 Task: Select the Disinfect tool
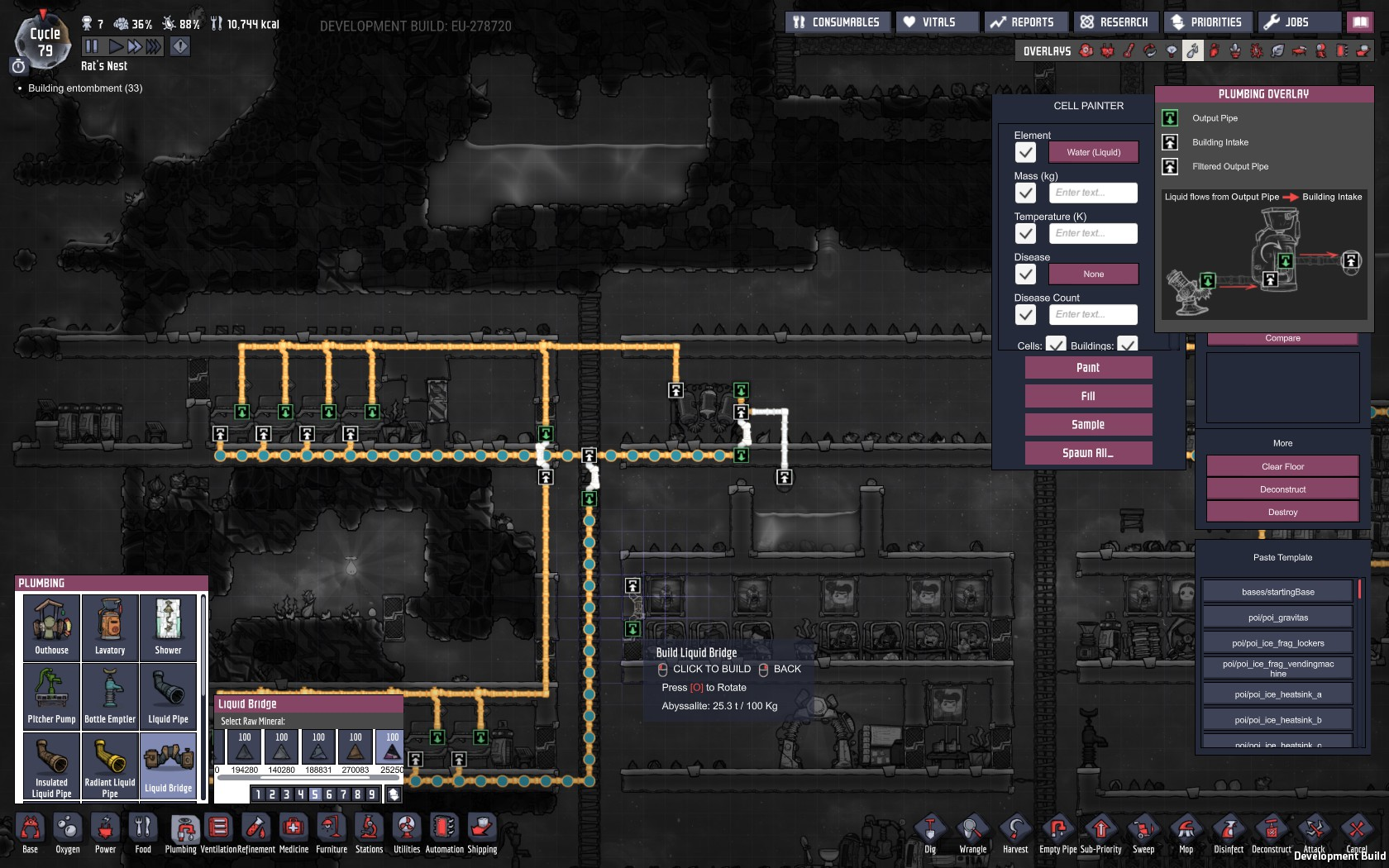(x=1229, y=834)
